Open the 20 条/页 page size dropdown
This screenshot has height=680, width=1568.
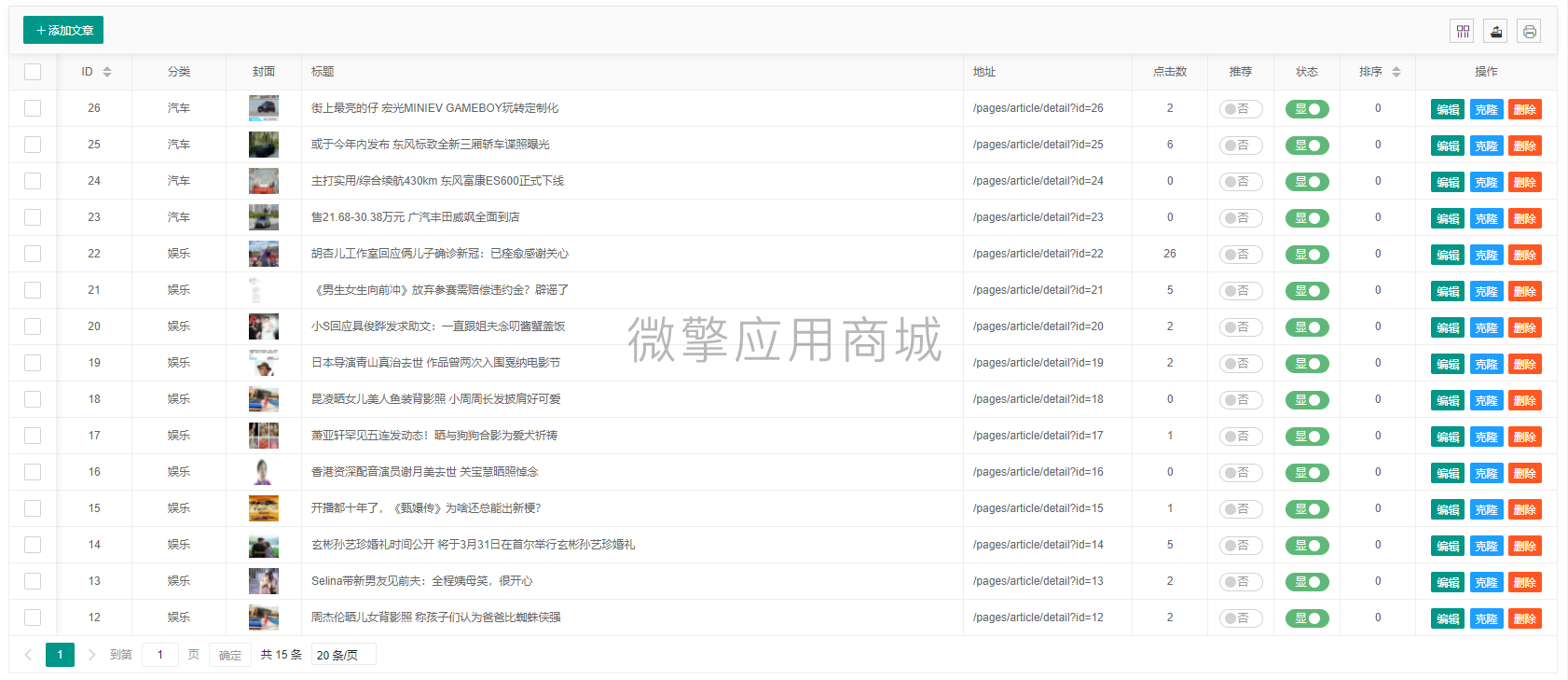(343, 655)
